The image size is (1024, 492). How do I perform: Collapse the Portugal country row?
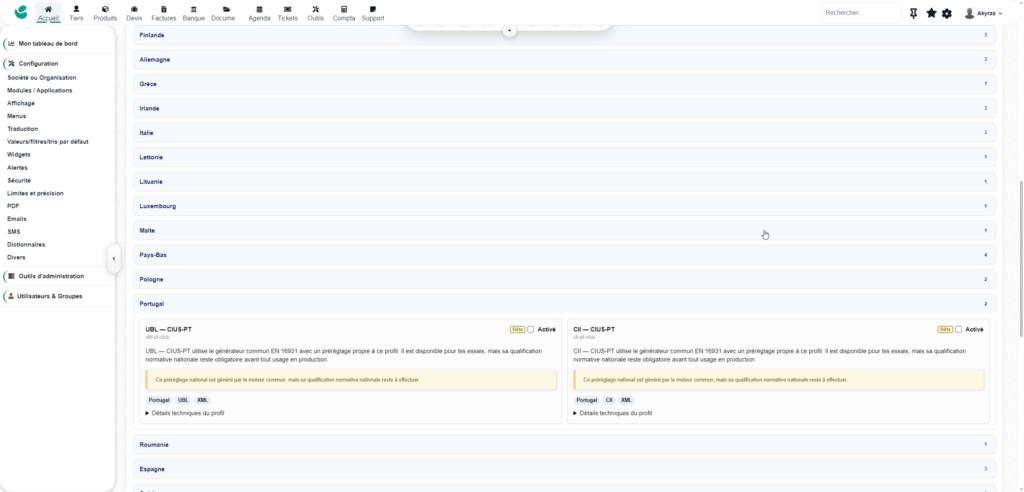[x=564, y=304]
